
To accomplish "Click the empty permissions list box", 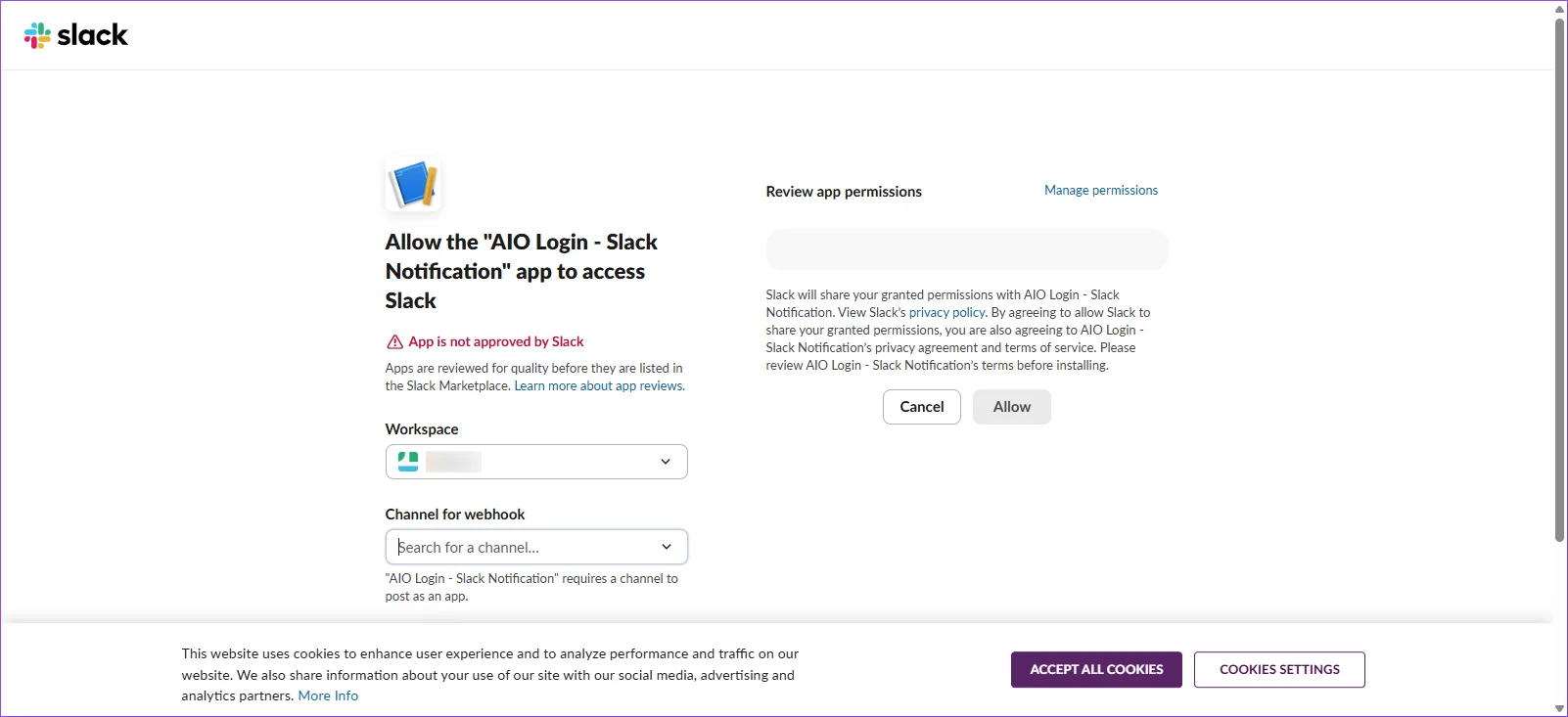I will pyautogui.click(x=967, y=249).
